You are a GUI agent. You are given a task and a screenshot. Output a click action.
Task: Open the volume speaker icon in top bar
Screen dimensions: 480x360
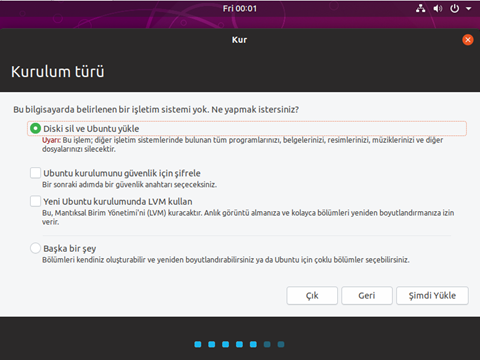point(438,8)
